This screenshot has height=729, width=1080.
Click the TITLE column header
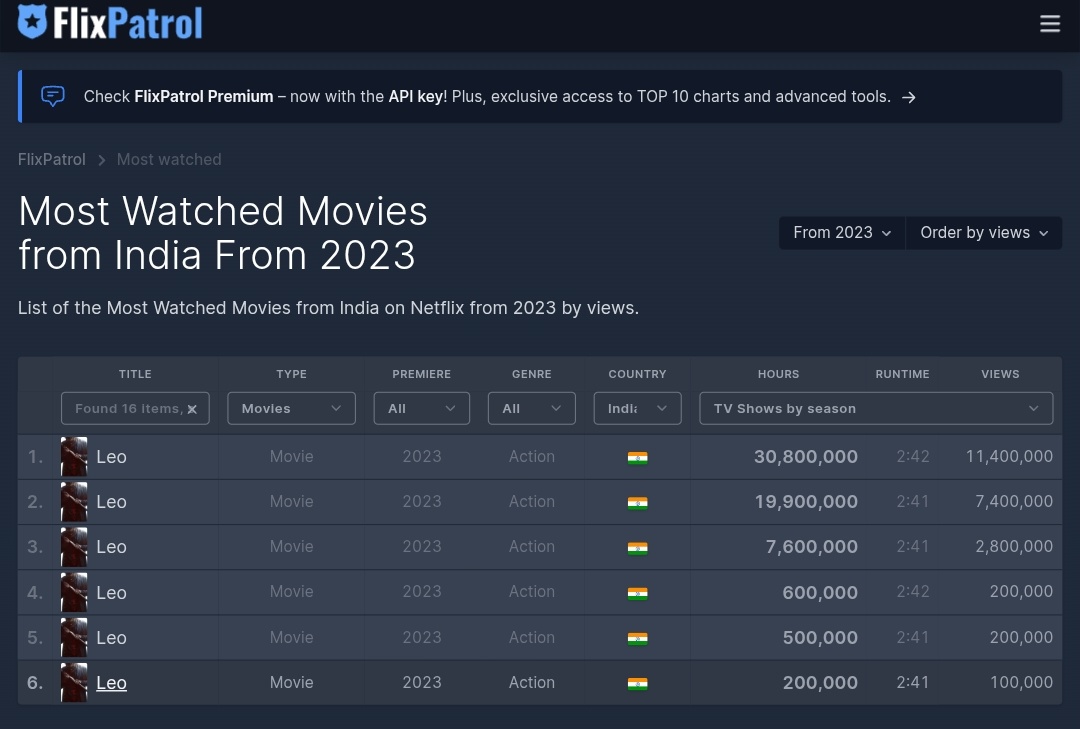(x=135, y=374)
